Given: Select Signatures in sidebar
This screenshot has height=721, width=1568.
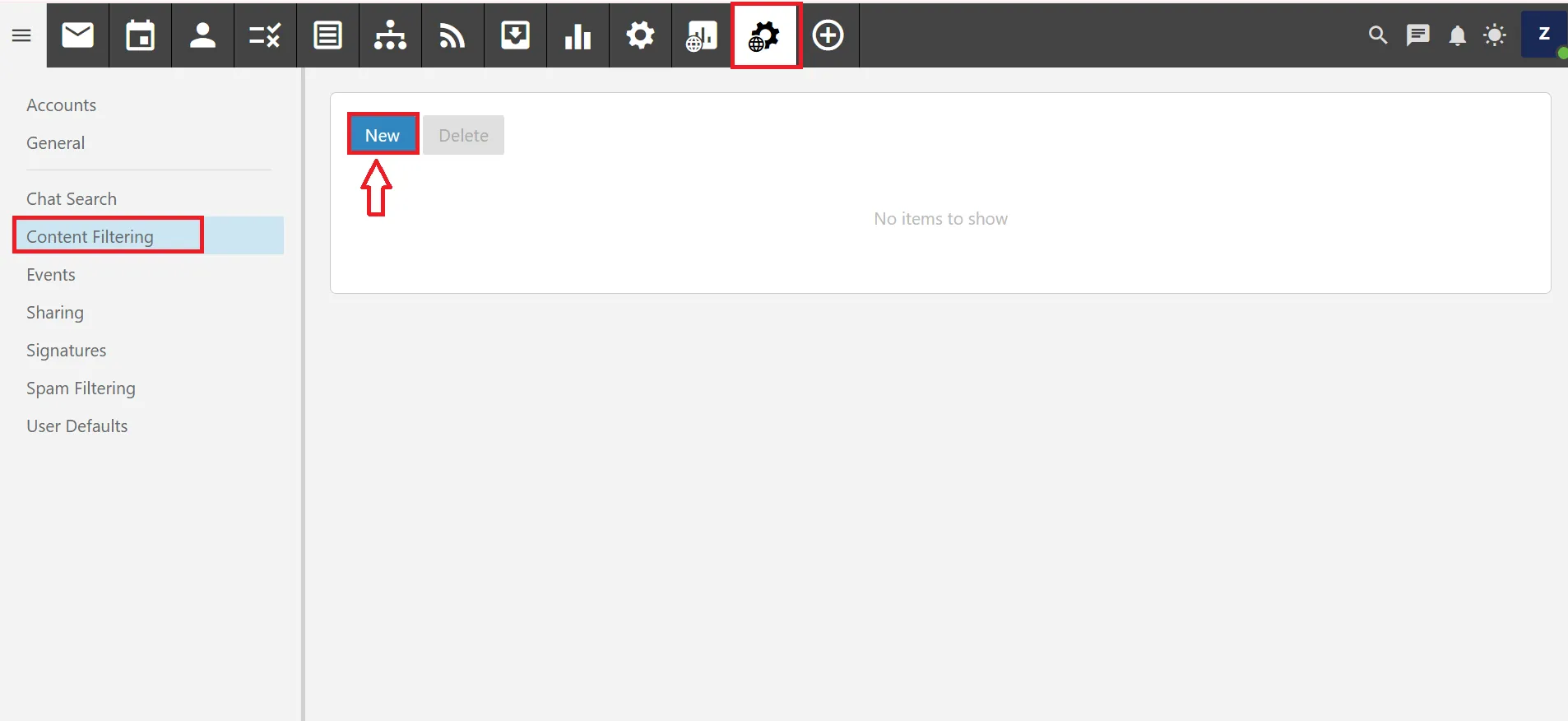Looking at the screenshot, I should (66, 351).
